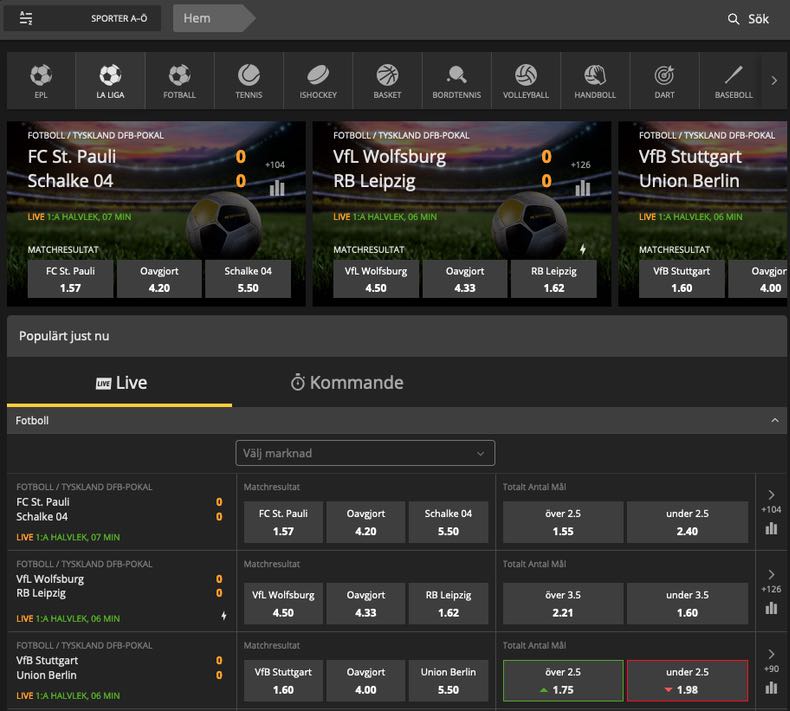Open the Bordtennis sport category

coord(456,81)
